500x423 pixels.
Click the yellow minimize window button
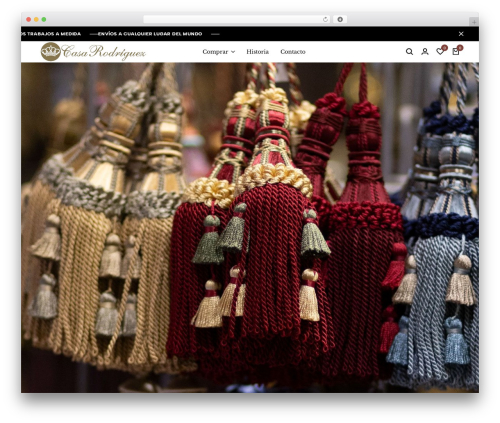(36, 19)
